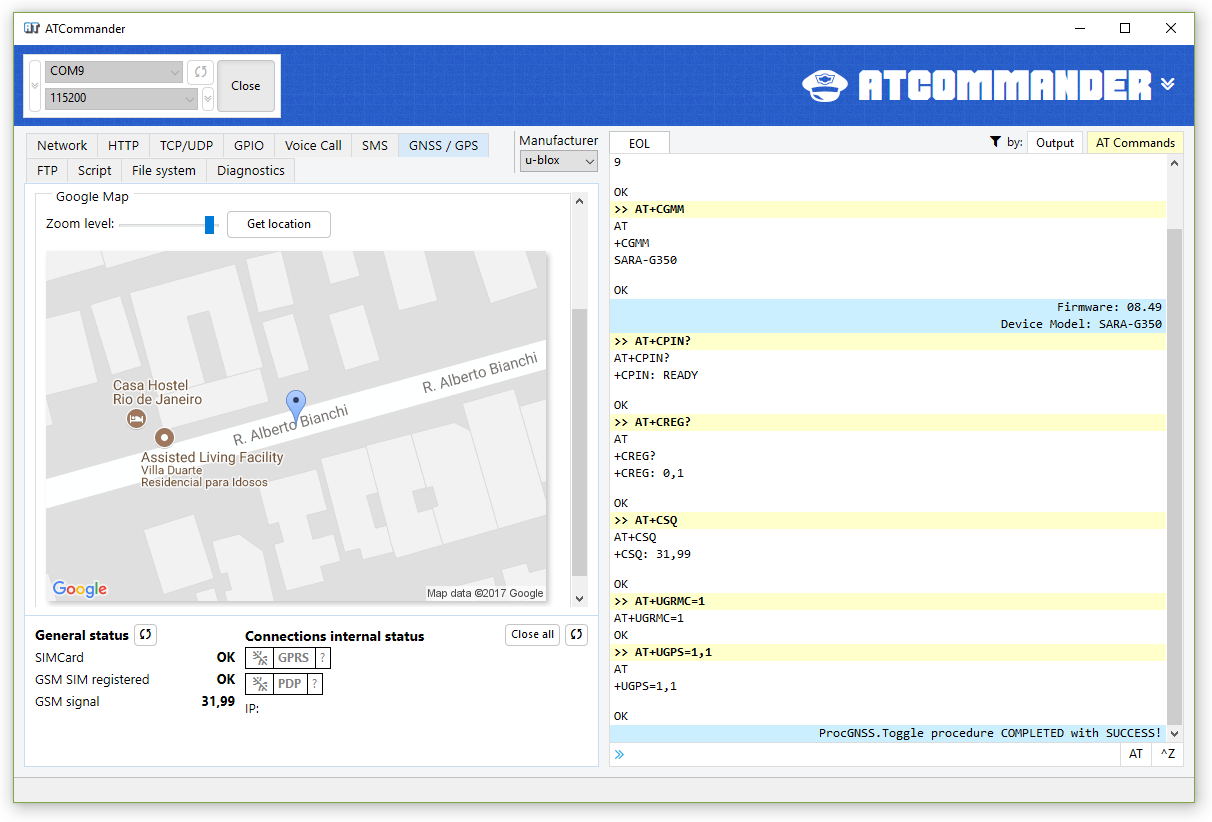Expand the ATCommander header chevron menu

[x=1168, y=84]
